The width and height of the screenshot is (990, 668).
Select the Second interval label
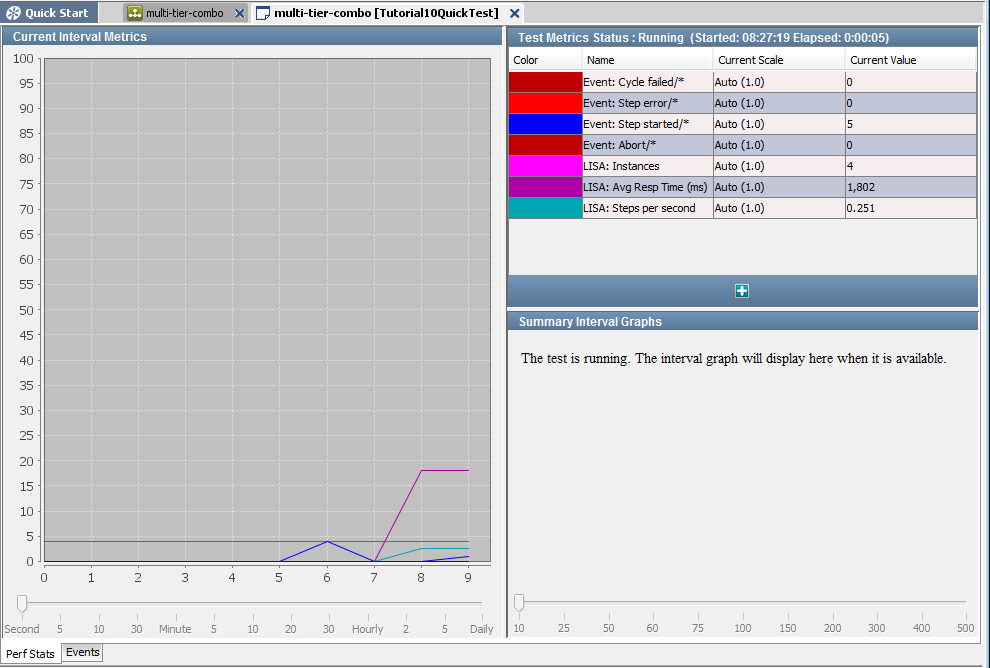22,628
